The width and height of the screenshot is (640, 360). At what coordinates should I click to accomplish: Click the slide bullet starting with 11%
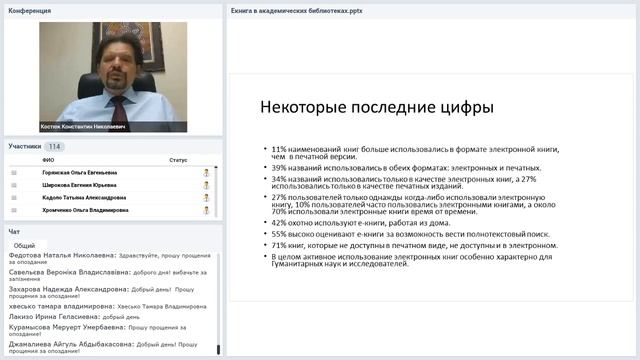(415, 153)
